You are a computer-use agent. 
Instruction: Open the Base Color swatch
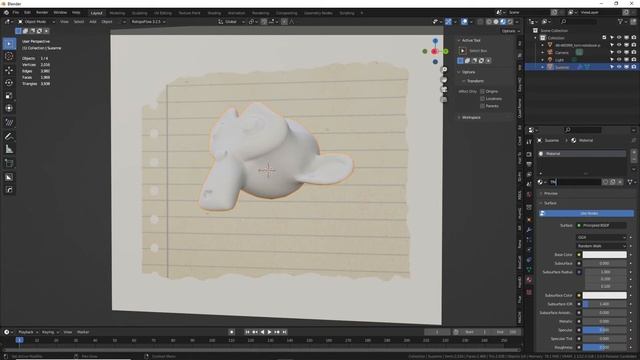(604, 255)
